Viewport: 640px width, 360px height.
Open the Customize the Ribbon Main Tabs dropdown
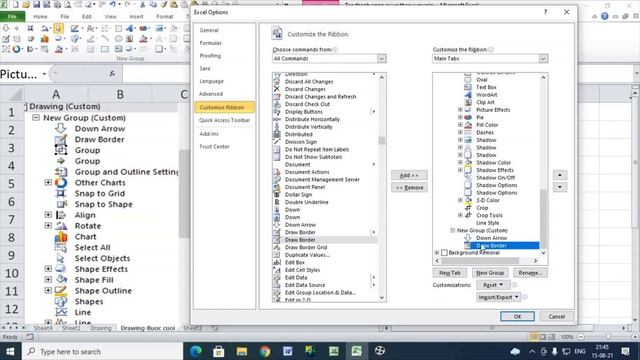pyautogui.click(x=543, y=58)
